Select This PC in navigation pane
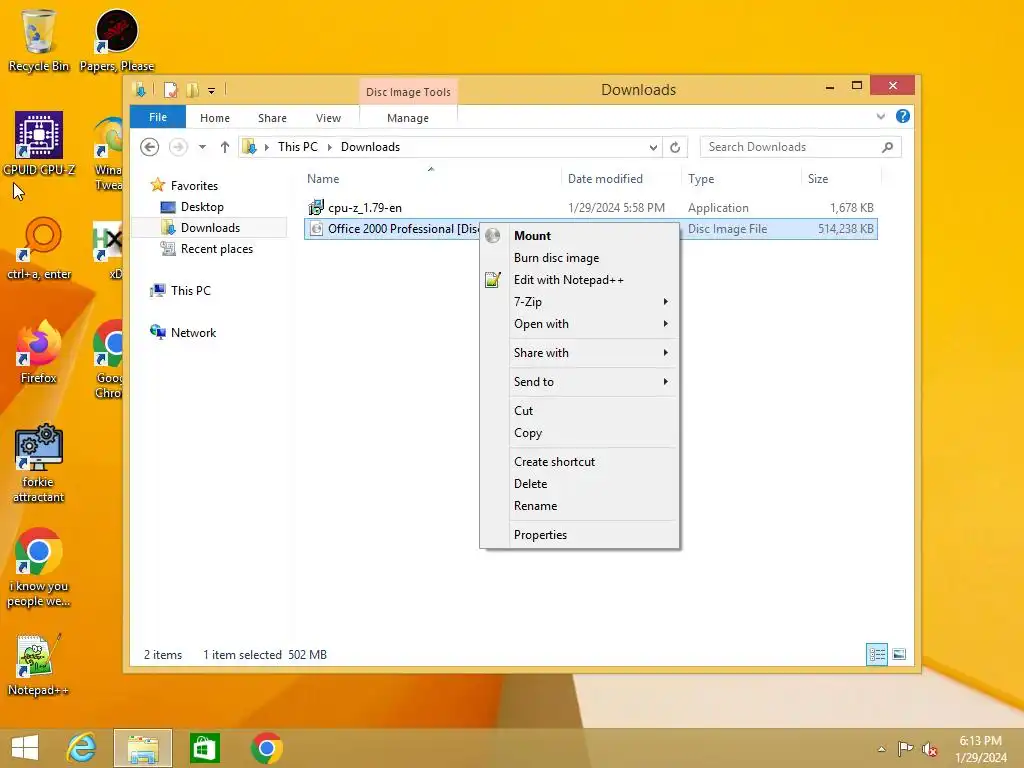The width and height of the screenshot is (1024, 768). pyautogui.click(x=180, y=291)
